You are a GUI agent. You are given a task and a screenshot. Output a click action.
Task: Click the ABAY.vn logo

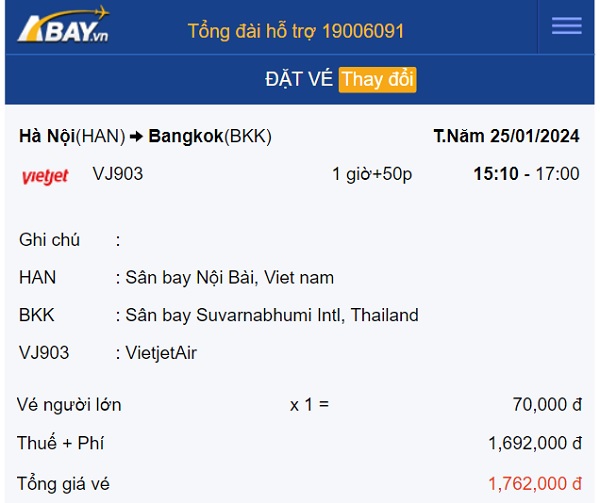coord(64,24)
